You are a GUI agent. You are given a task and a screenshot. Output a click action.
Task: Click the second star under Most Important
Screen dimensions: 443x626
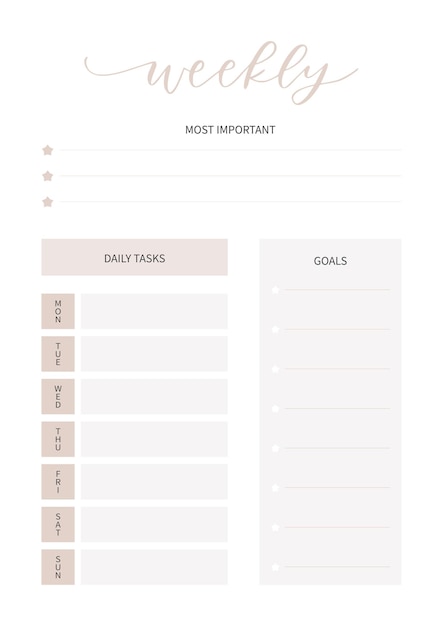point(48,176)
